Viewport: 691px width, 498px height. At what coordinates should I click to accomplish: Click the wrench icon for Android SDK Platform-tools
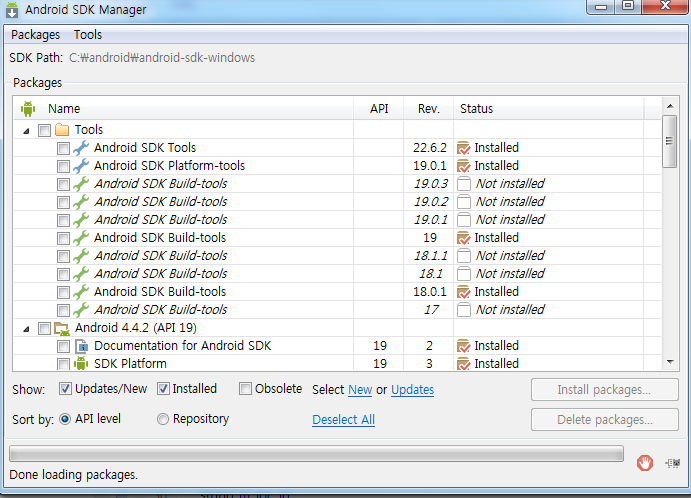(81, 166)
